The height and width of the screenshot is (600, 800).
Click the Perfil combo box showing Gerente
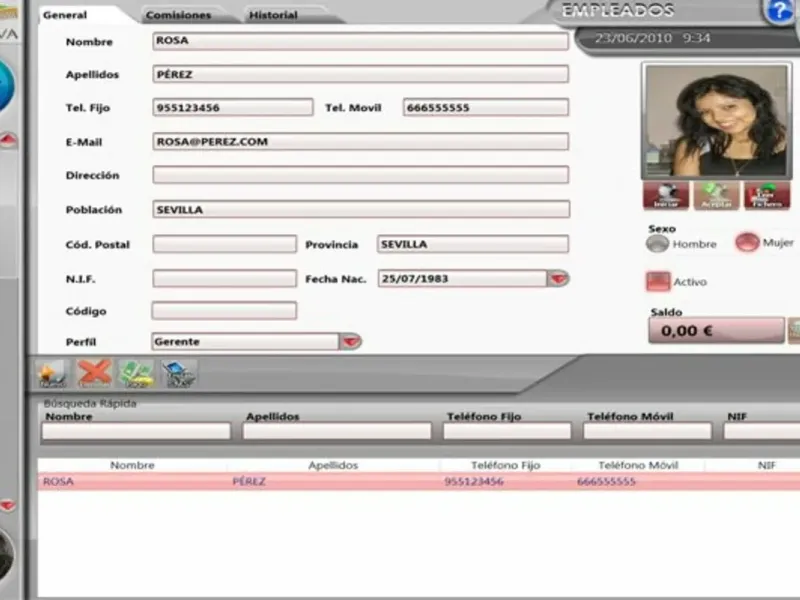pyautogui.click(x=245, y=341)
